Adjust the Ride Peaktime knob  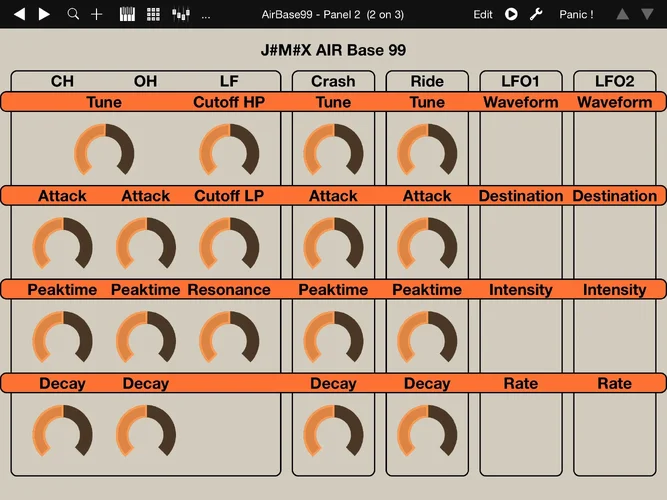coord(427,337)
